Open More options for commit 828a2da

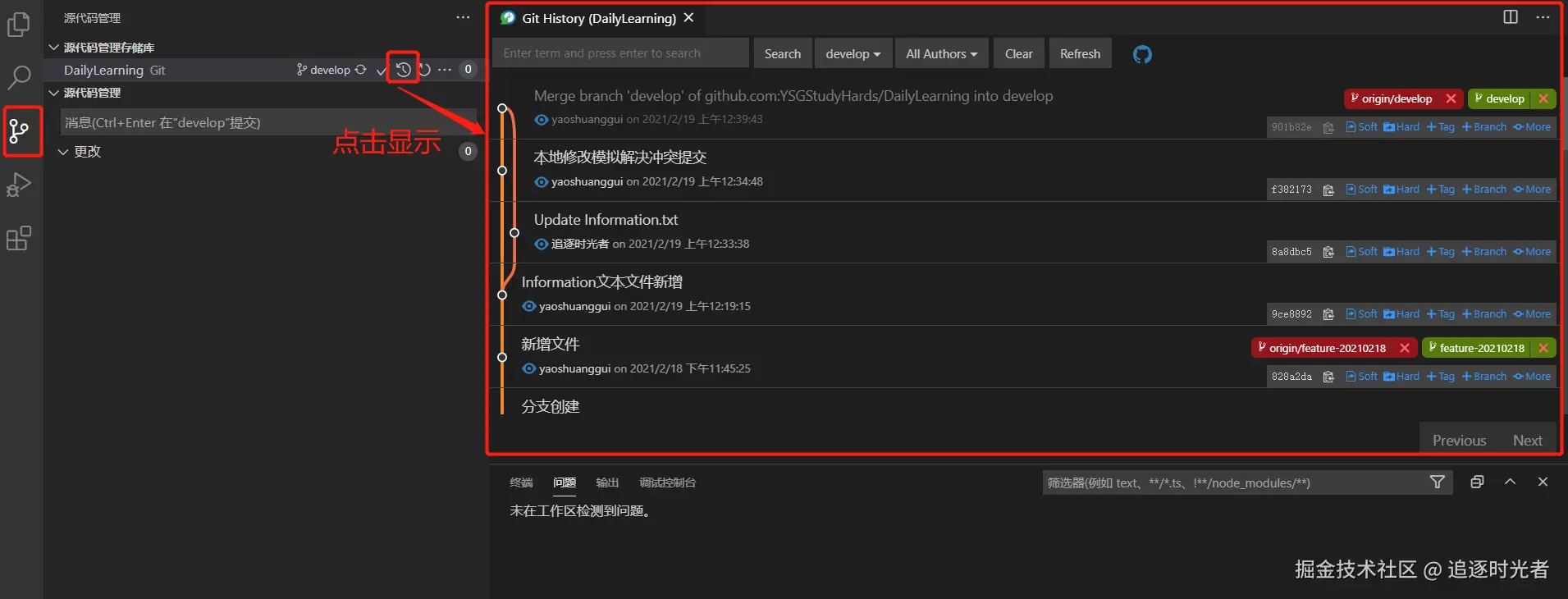[x=1532, y=377]
